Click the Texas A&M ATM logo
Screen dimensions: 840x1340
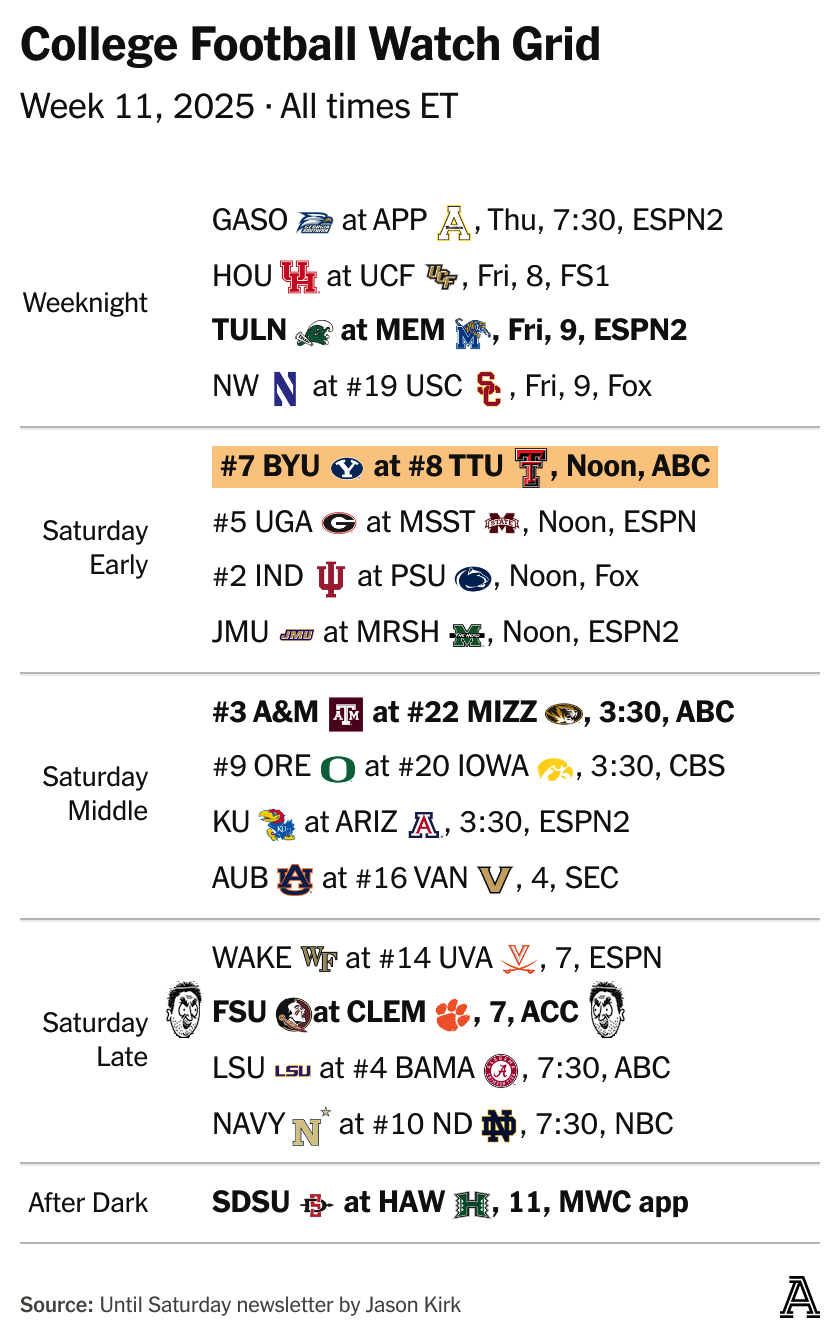345,713
